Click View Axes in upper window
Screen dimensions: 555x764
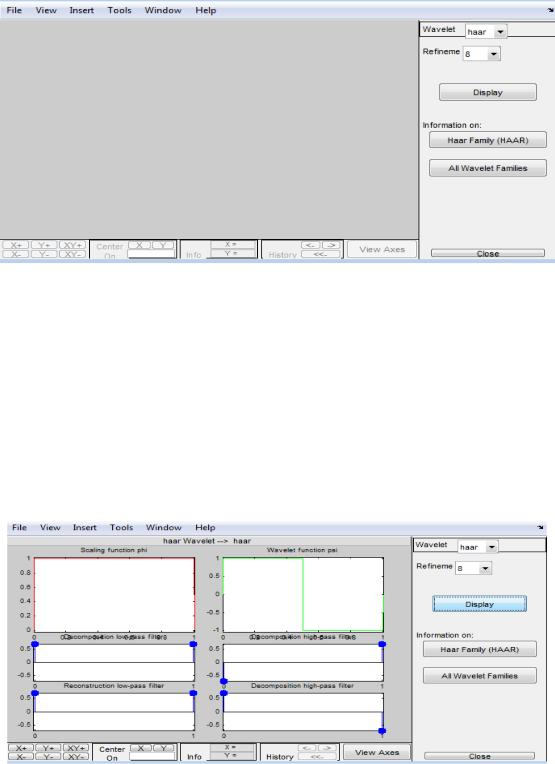(382, 249)
